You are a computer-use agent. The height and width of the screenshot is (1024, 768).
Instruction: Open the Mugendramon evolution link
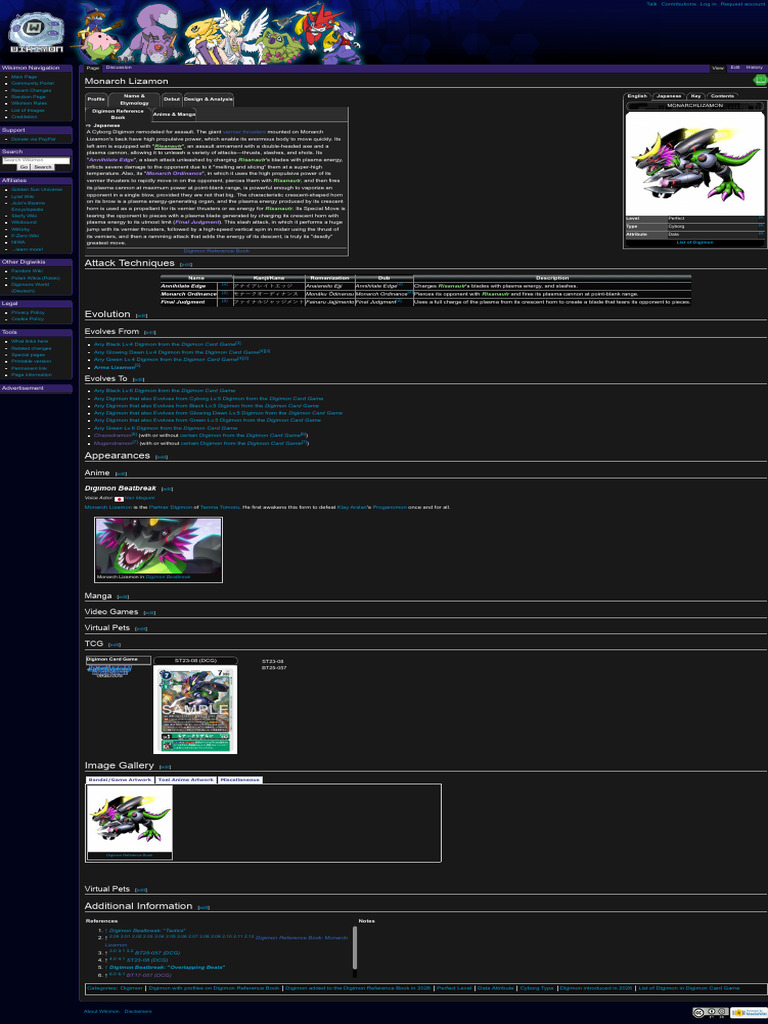point(114,443)
